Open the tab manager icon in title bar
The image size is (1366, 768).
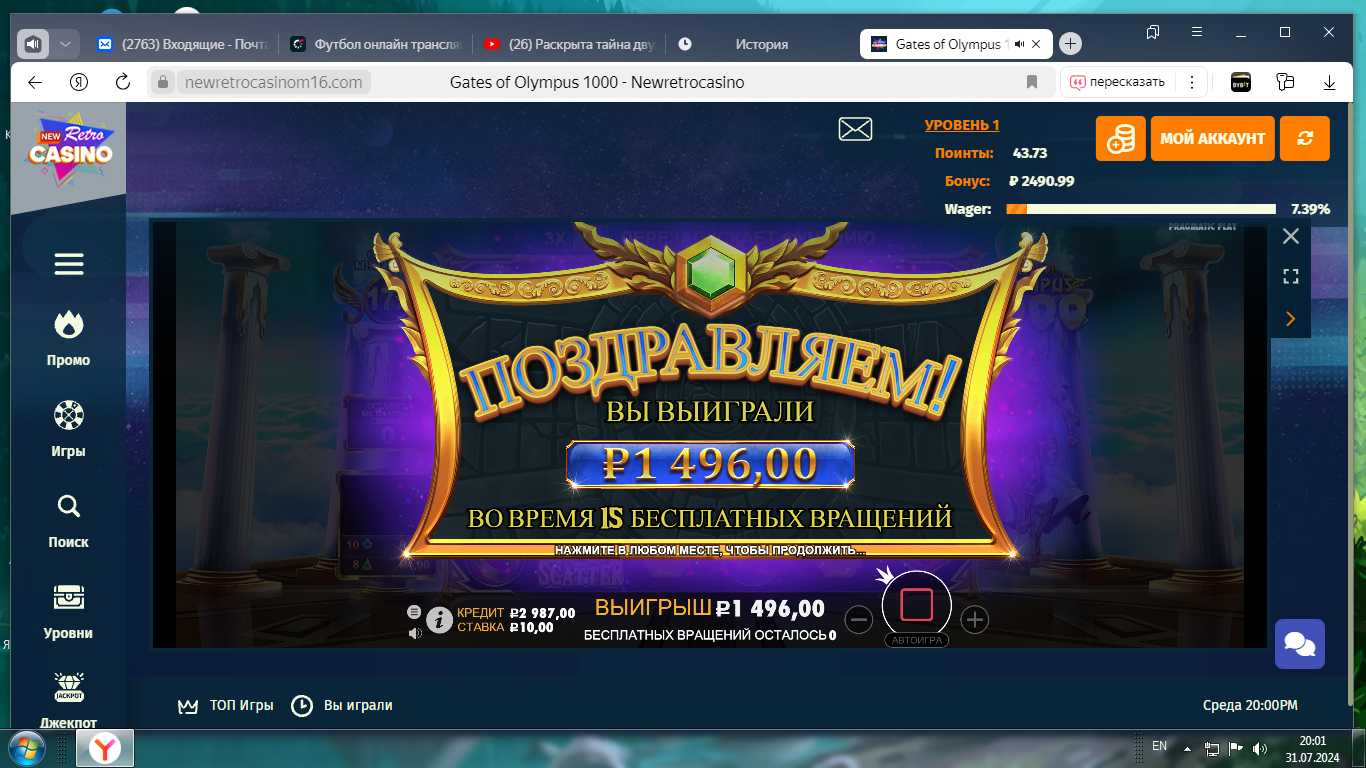coord(1153,32)
